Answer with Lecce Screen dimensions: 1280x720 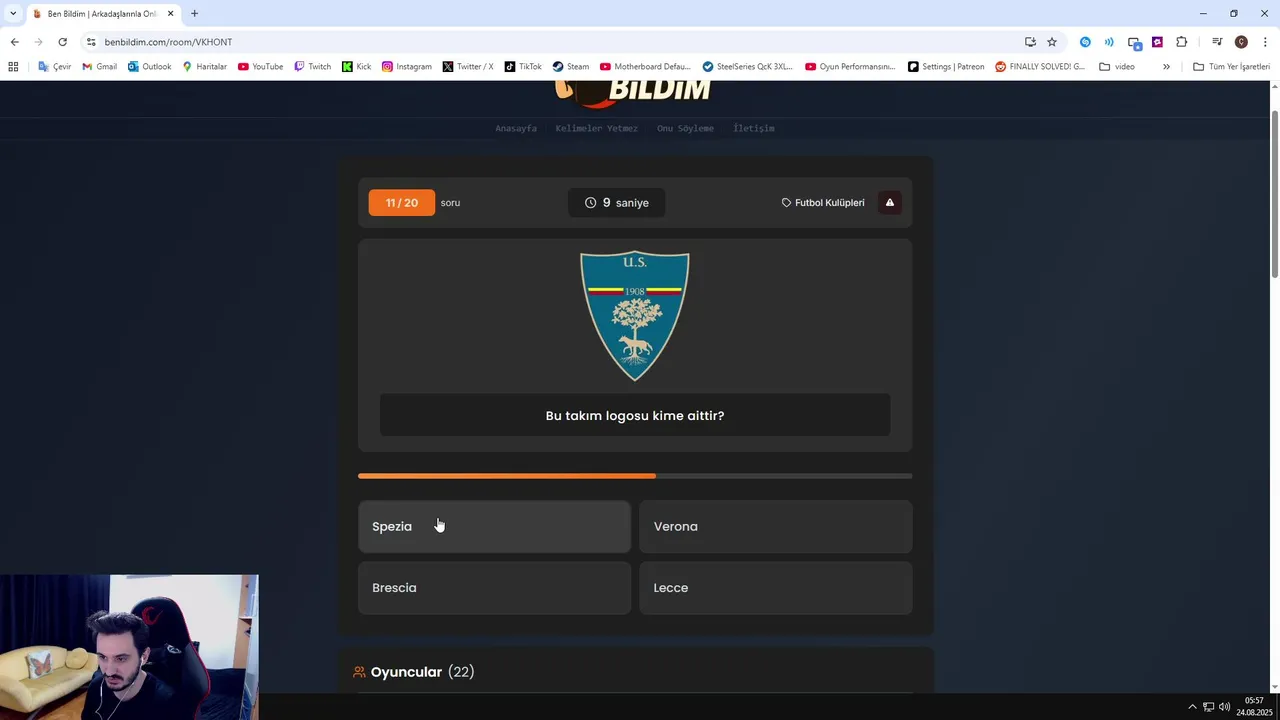coord(776,588)
